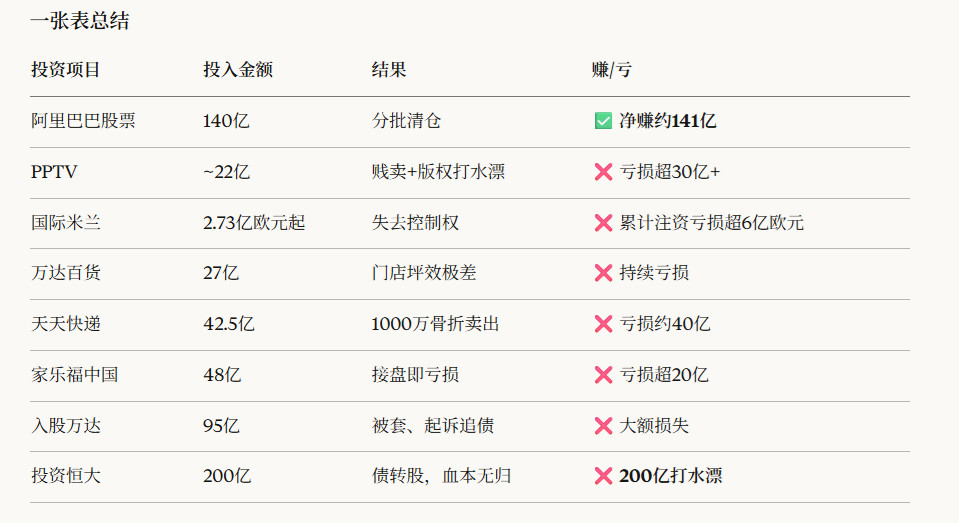Viewport: 959px width, 523px height.
Task: Select the project cell 投资恒大
Action: click(x=65, y=475)
